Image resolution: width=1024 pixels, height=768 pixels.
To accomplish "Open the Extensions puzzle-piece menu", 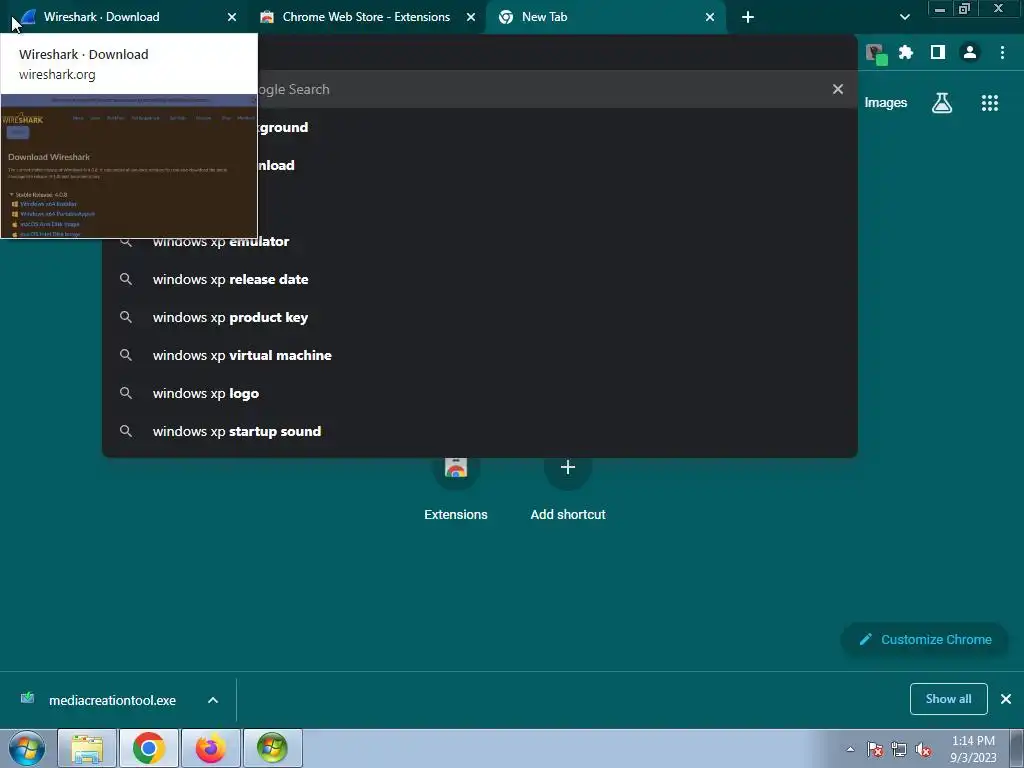I will pyautogui.click(x=906, y=52).
